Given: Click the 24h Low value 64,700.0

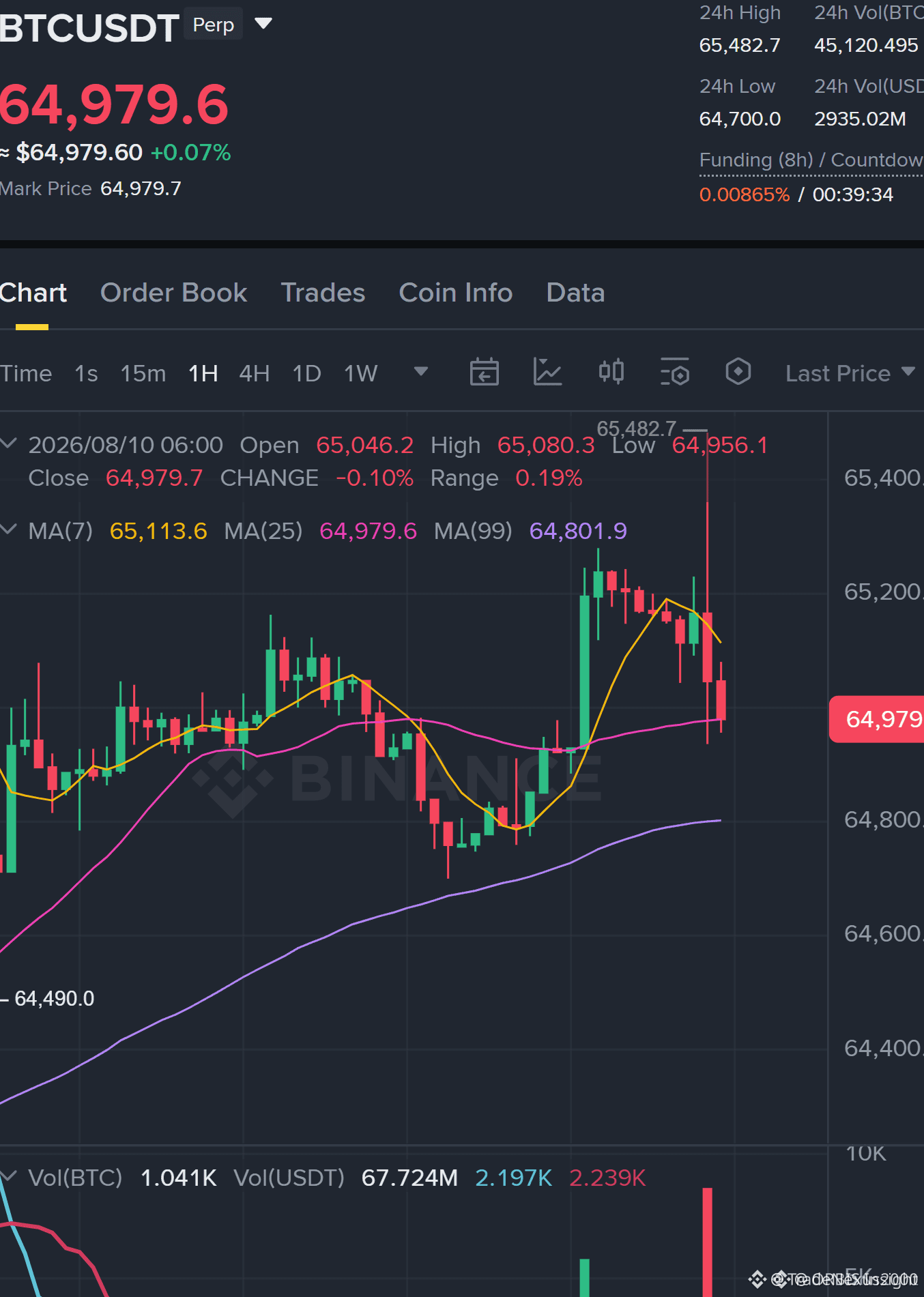Looking at the screenshot, I should (740, 119).
